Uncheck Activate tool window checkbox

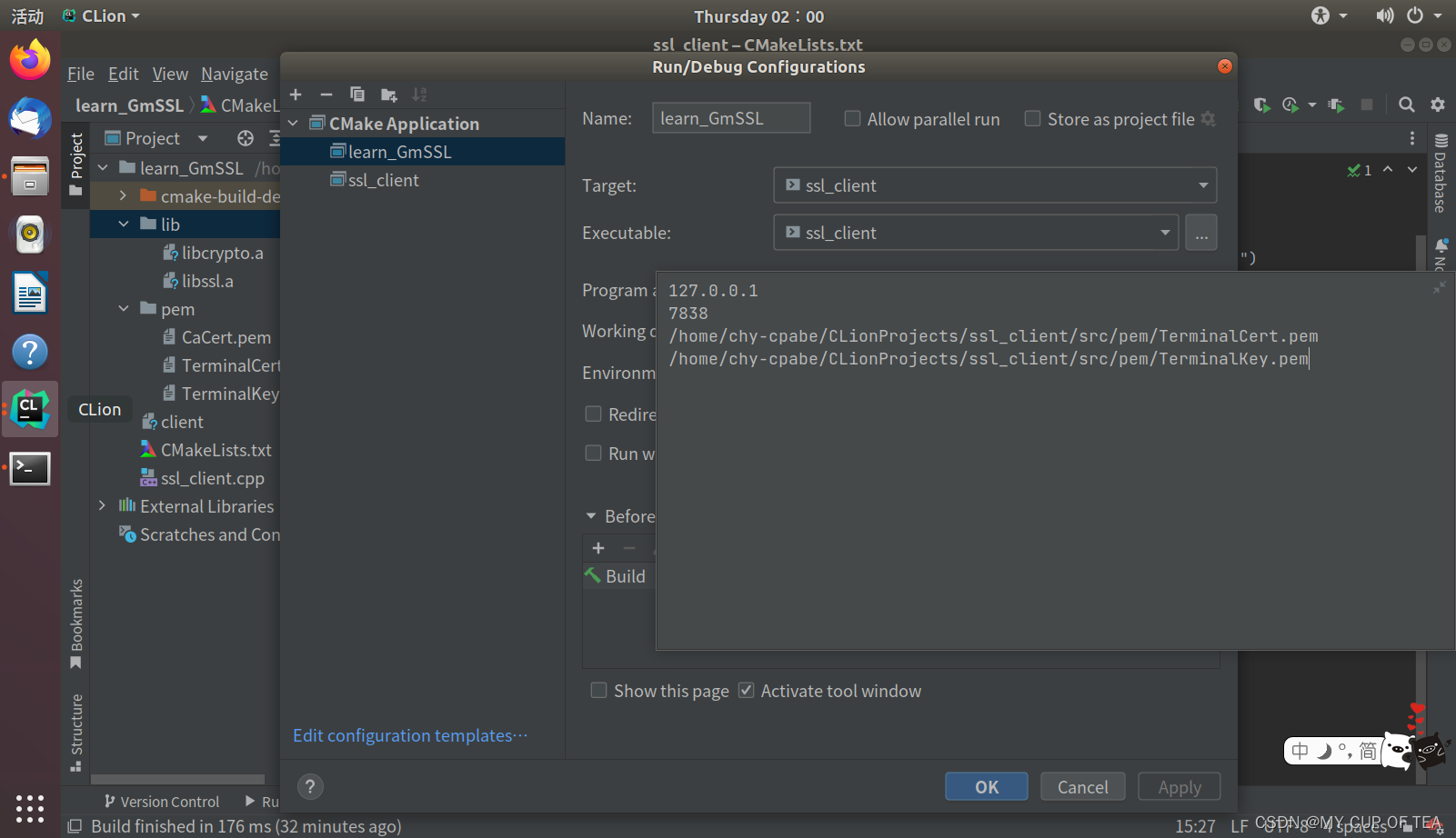(746, 690)
